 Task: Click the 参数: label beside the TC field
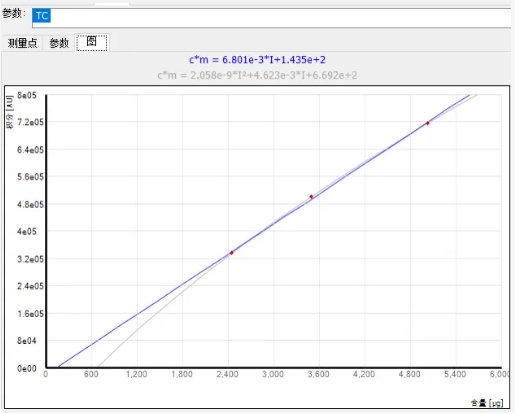(x=14, y=14)
